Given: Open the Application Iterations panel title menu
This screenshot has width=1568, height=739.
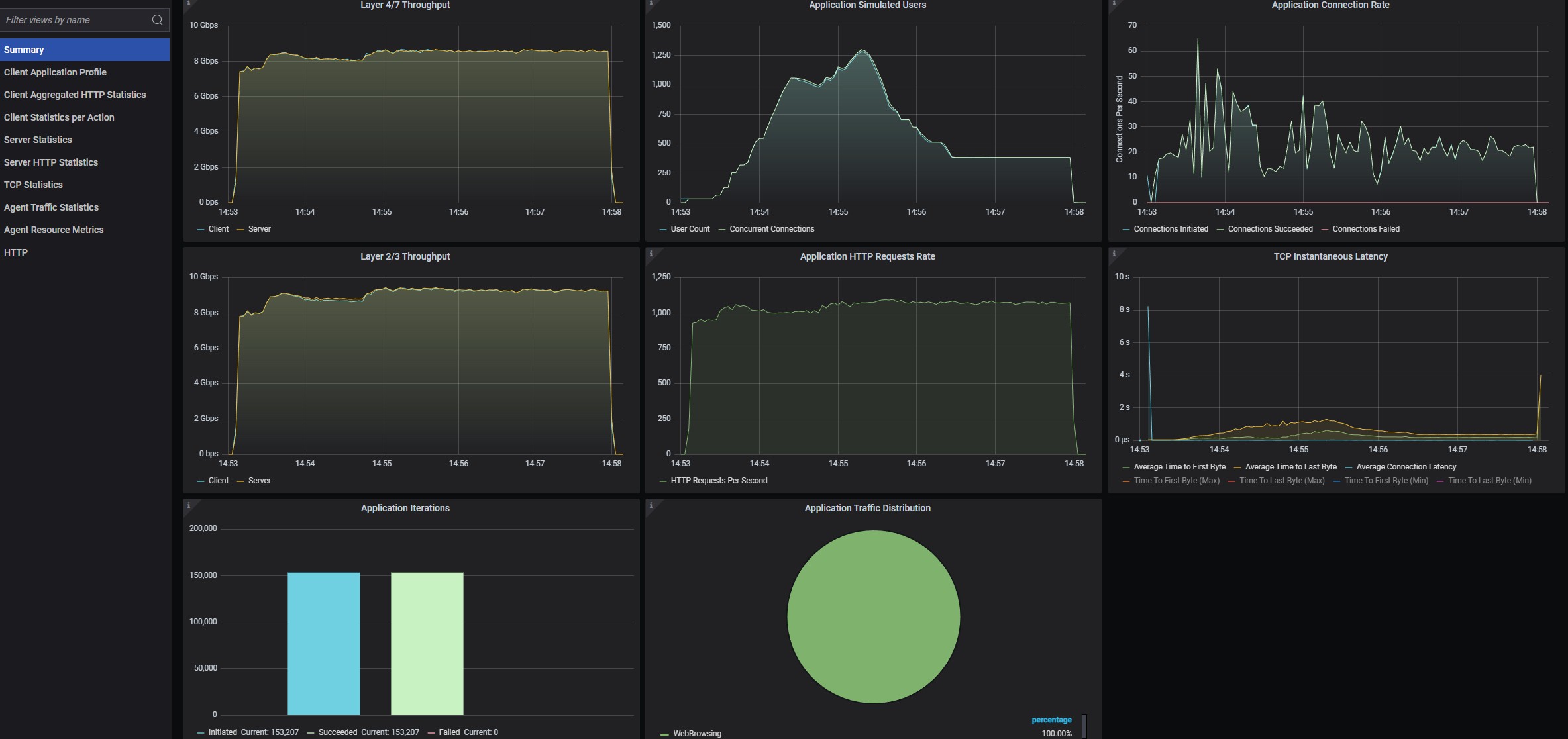Looking at the screenshot, I should point(405,508).
